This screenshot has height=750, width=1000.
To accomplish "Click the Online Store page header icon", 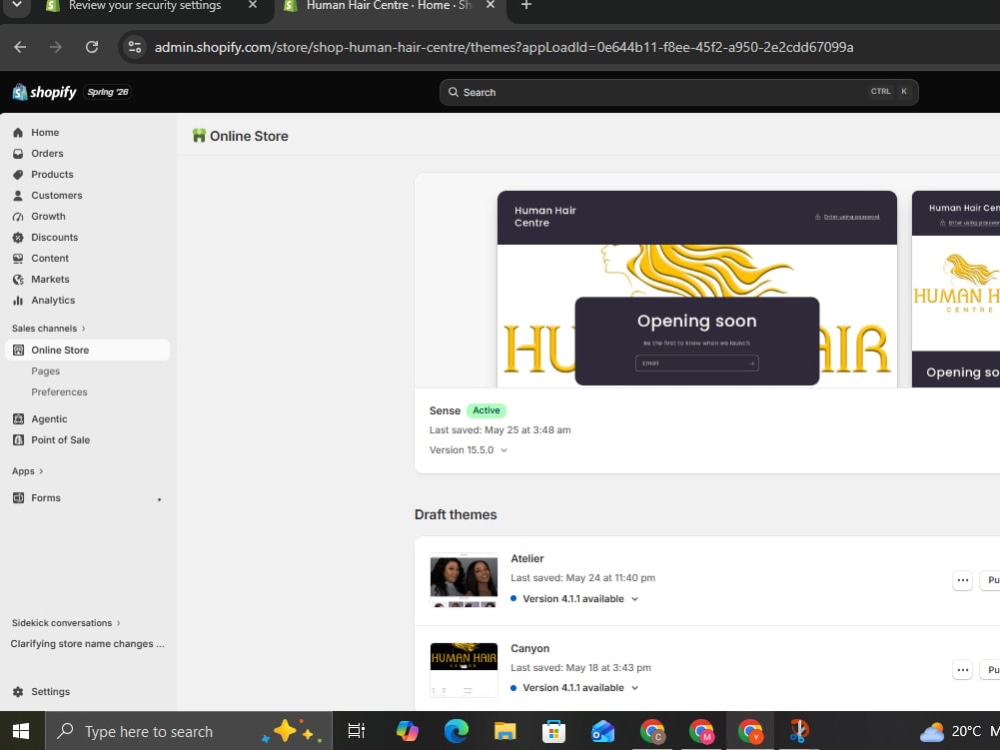I will [199, 136].
